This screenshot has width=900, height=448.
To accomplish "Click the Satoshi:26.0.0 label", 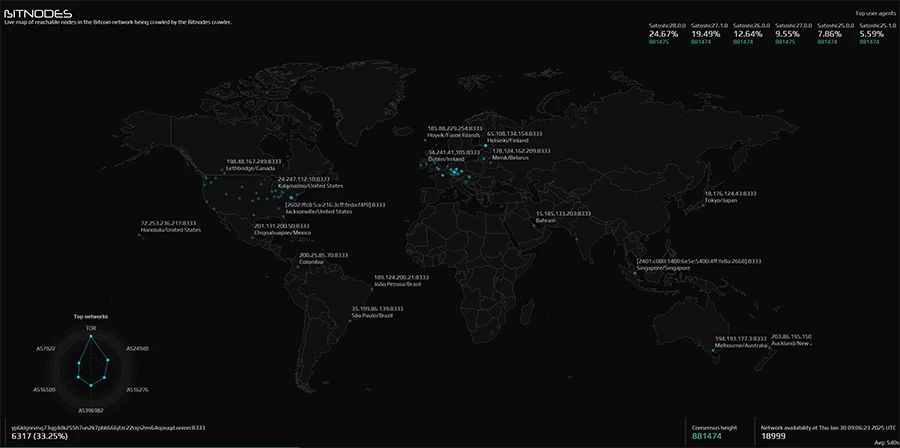I will pos(752,26).
